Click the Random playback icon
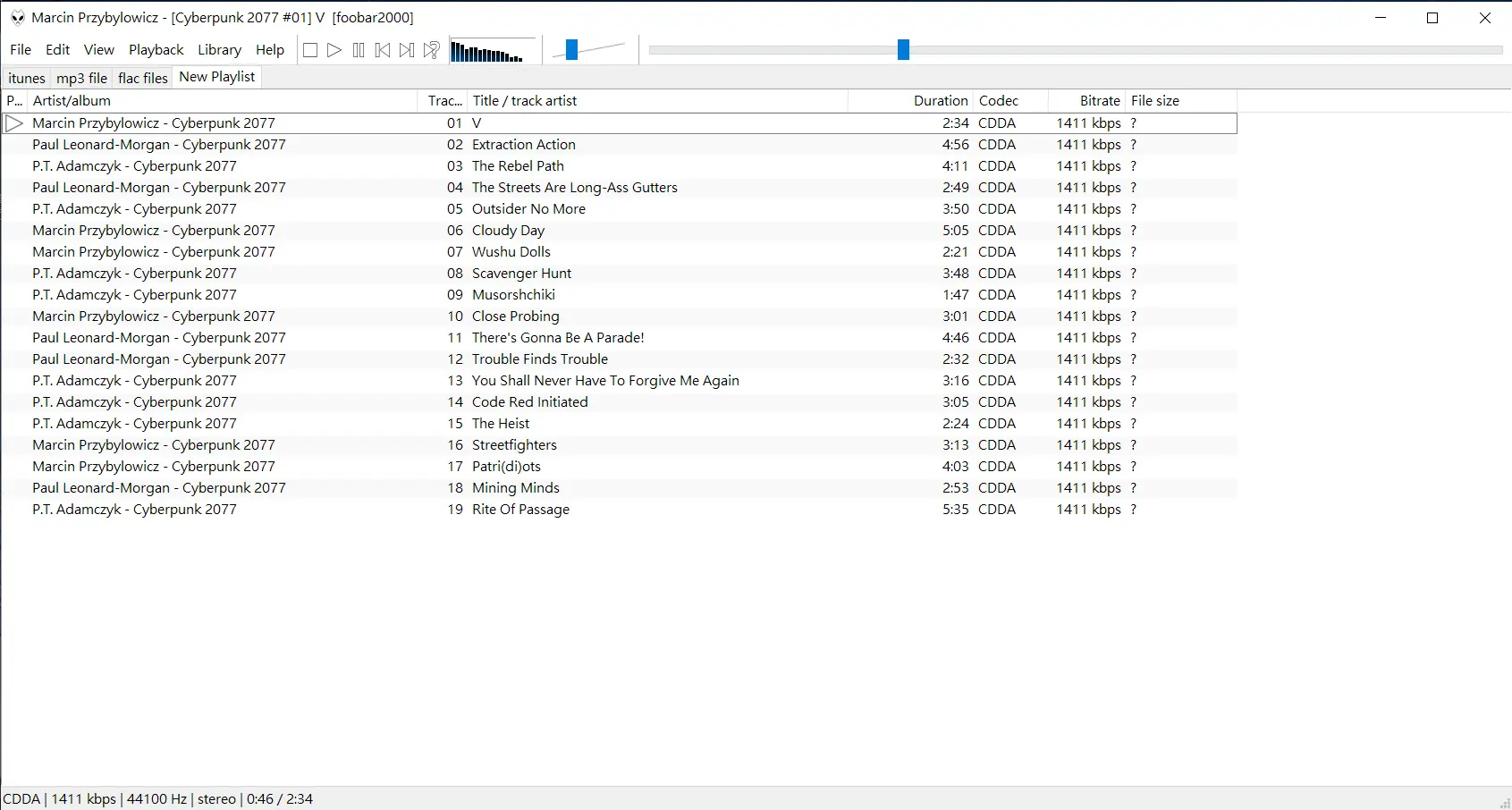Screen dimensions: 1512x810 click(432, 50)
